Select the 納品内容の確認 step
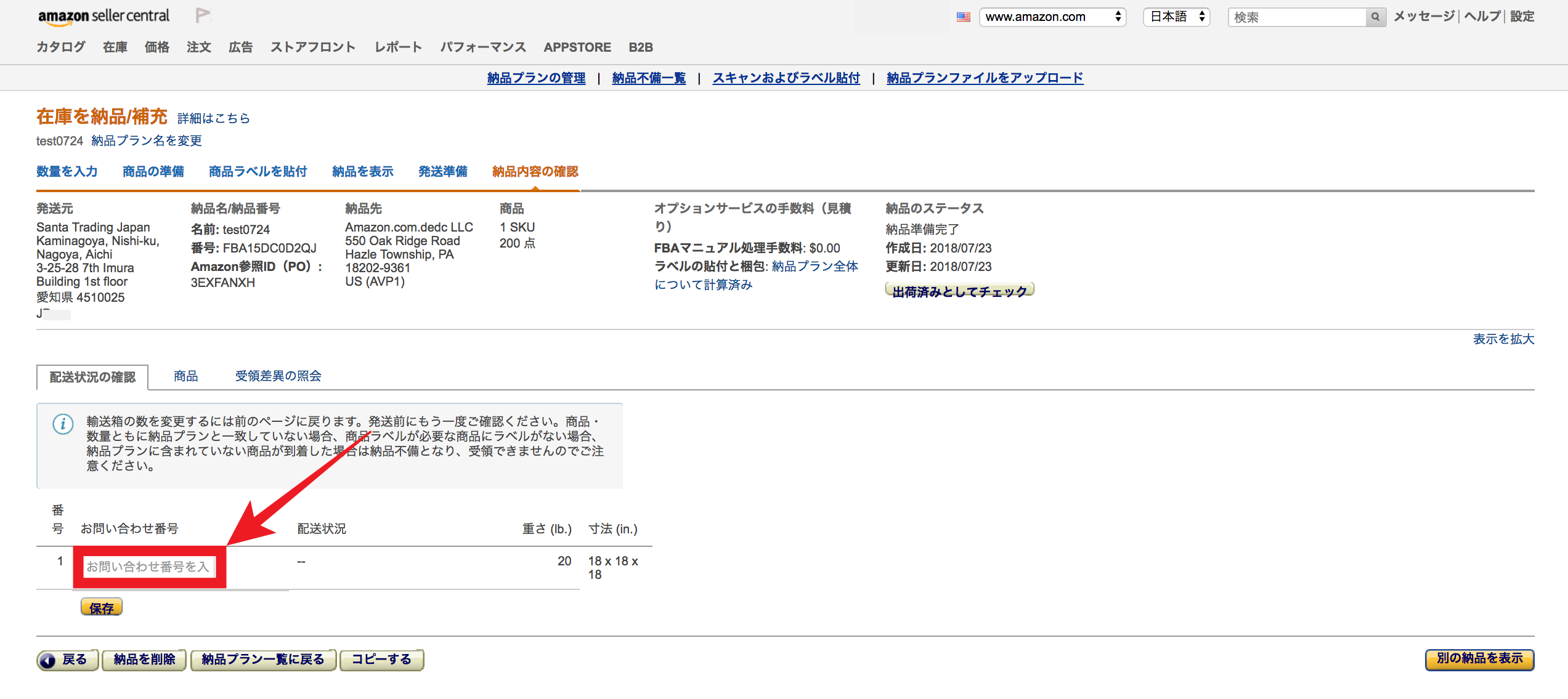 coord(535,172)
